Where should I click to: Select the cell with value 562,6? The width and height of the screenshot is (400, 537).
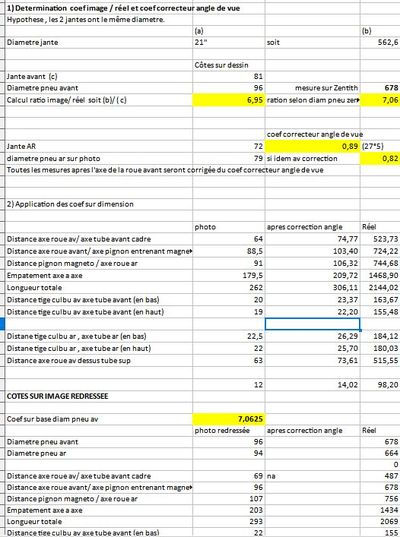click(x=380, y=42)
